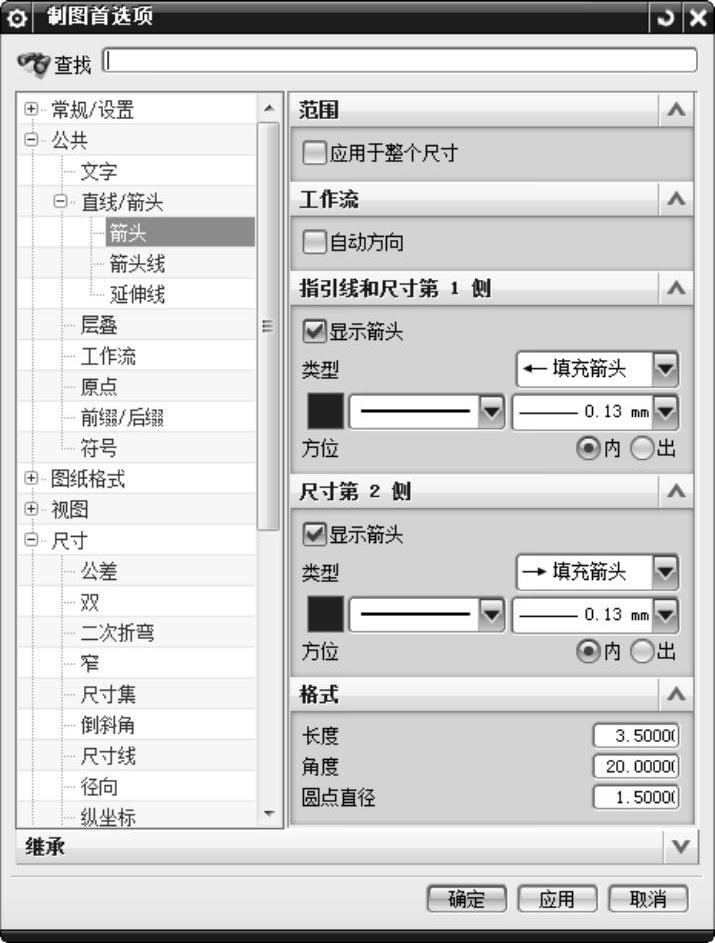Select the 箭头线 tree item
This screenshot has height=943, width=715.
click(x=137, y=263)
